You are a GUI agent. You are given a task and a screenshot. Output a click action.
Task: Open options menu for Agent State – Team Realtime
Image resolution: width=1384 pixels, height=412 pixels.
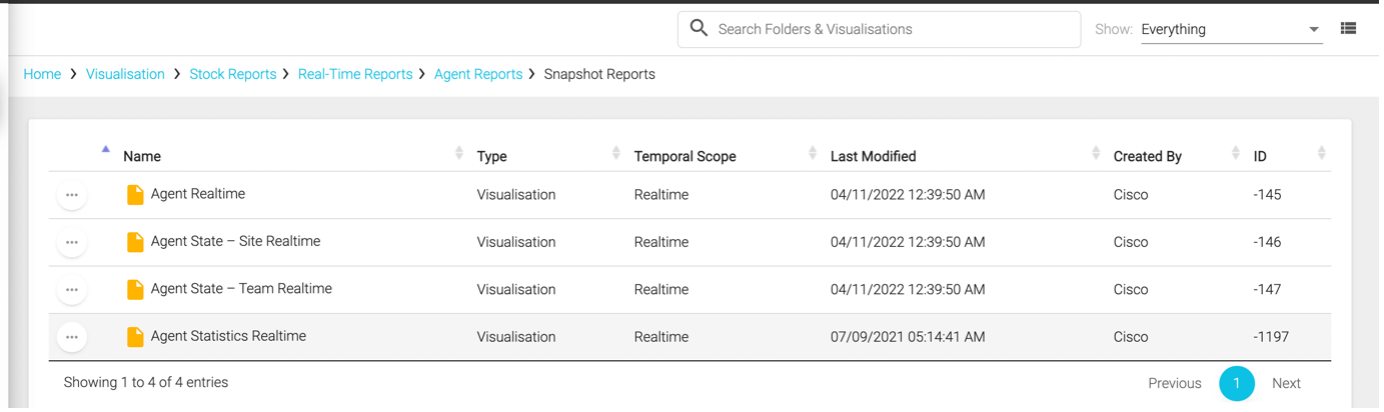(x=71, y=289)
